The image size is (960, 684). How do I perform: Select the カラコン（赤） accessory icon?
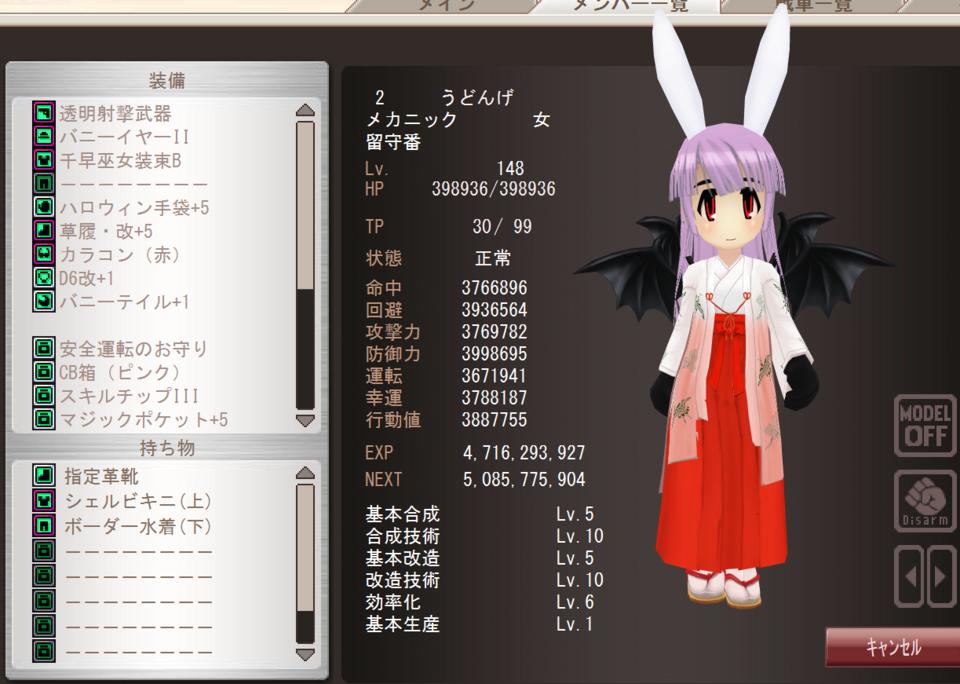coord(43,254)
